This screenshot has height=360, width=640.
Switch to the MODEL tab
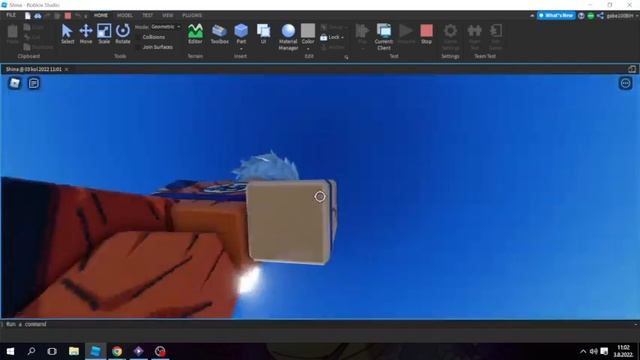click(124, 15)
